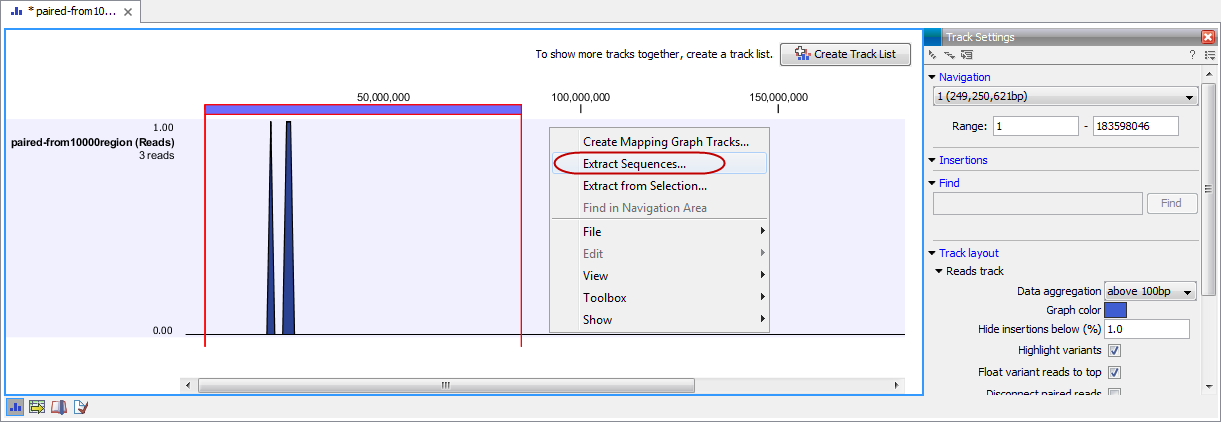Click the horizontal scrollbar thumb
Screen dimensions: 1221x422
tap(446, 385)
